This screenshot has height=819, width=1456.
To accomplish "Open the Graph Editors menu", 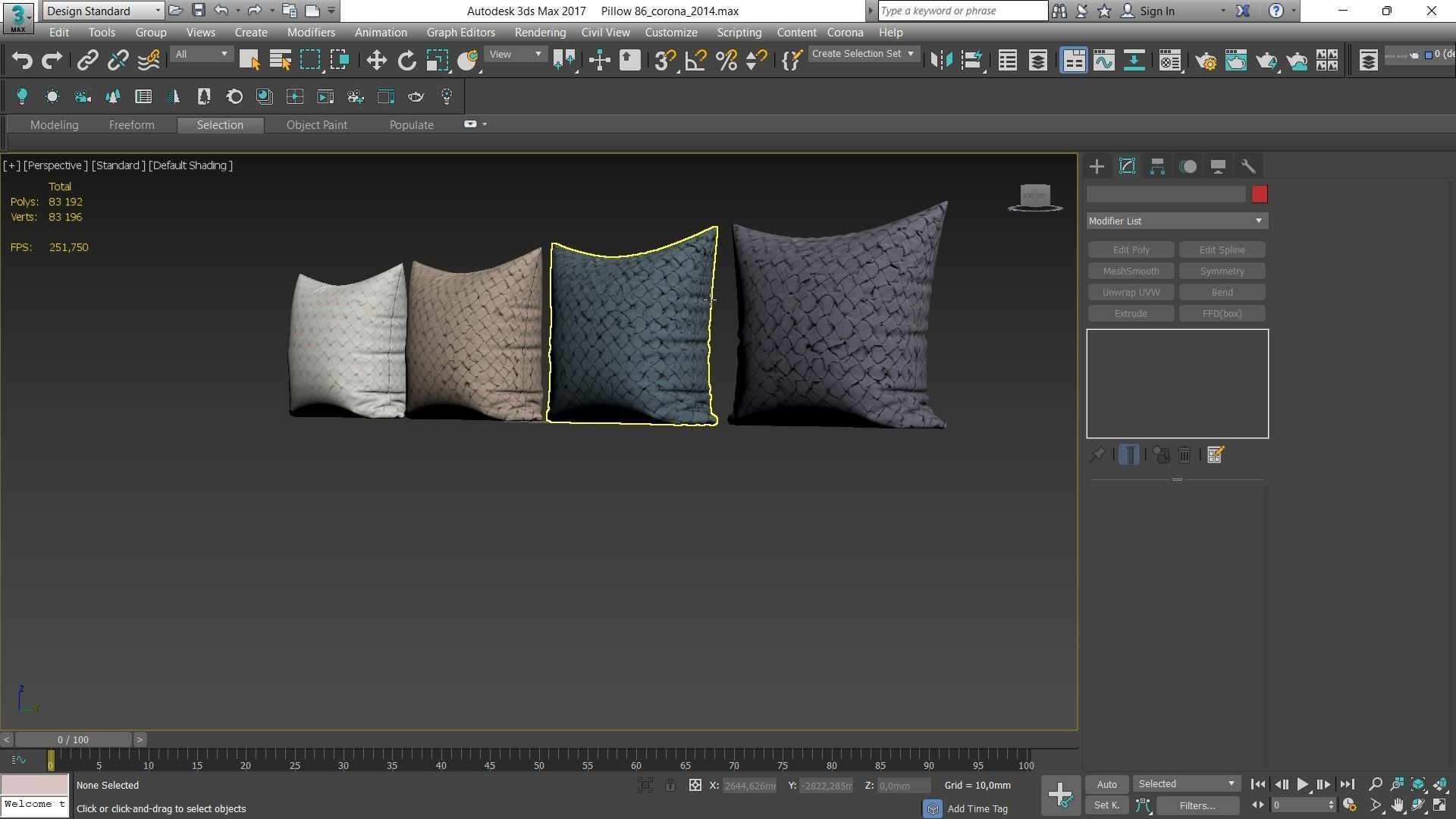I will click(x=460, y=33).
